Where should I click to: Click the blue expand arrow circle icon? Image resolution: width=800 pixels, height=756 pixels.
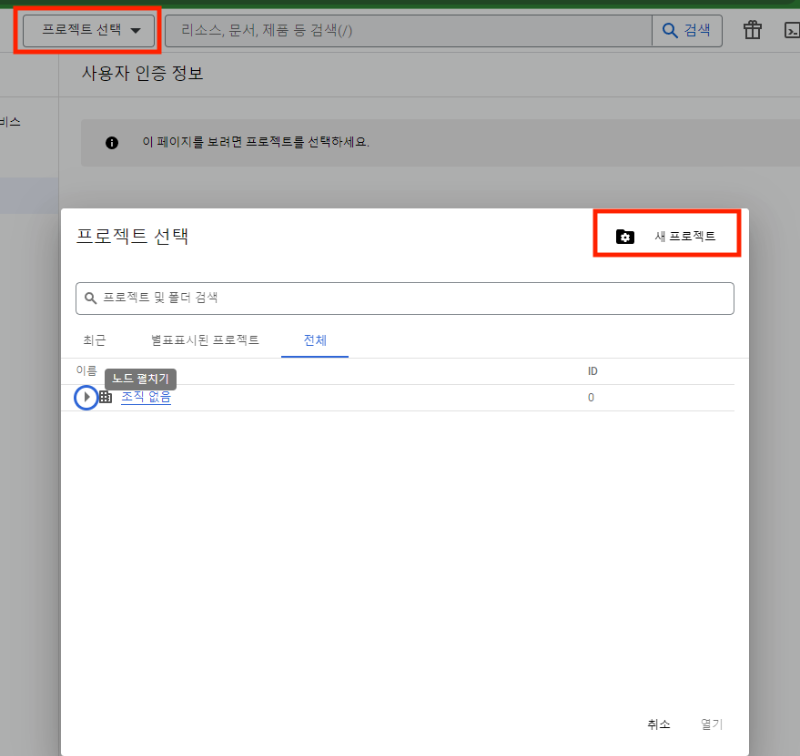pos(86,397)
